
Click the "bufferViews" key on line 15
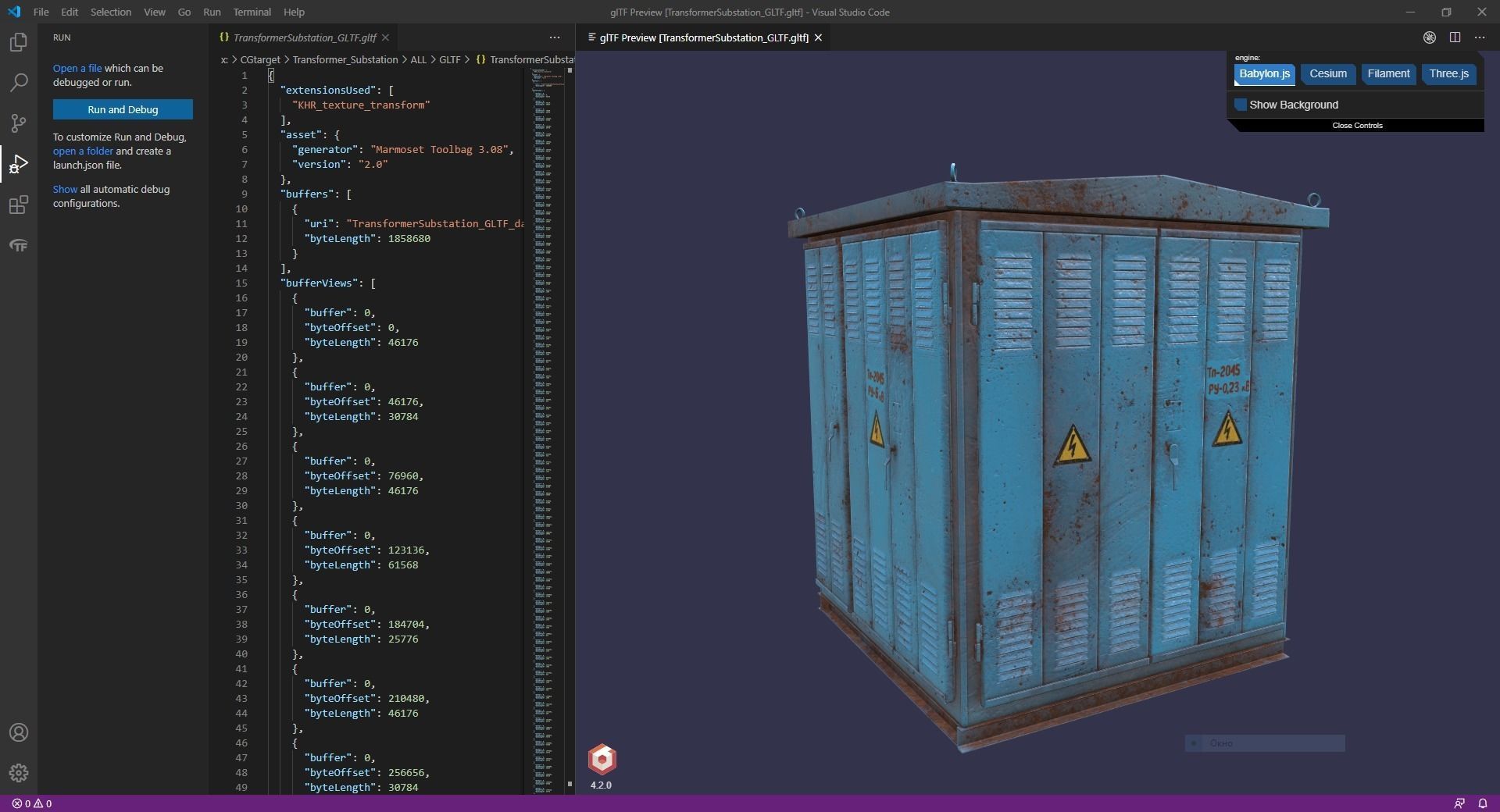(319, 283)
